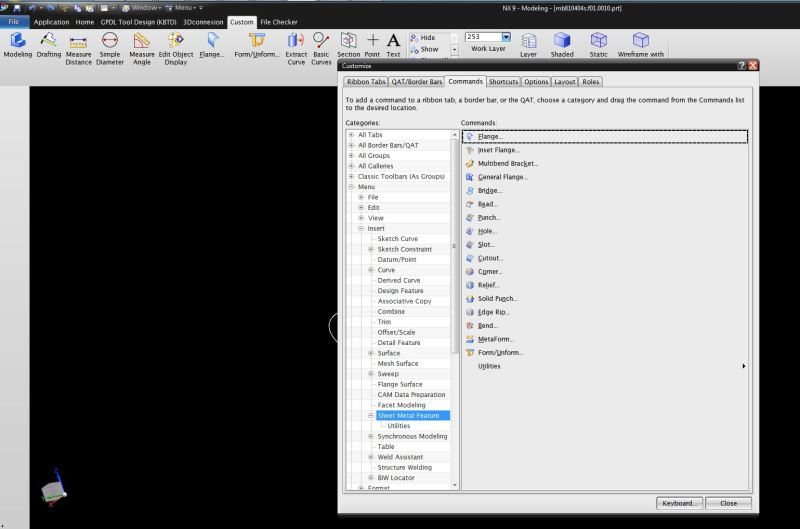Click Form/Unform ribbon icon
Viewport: 800px width, 529px height.
pyautogui.click(x=257, y=45)
